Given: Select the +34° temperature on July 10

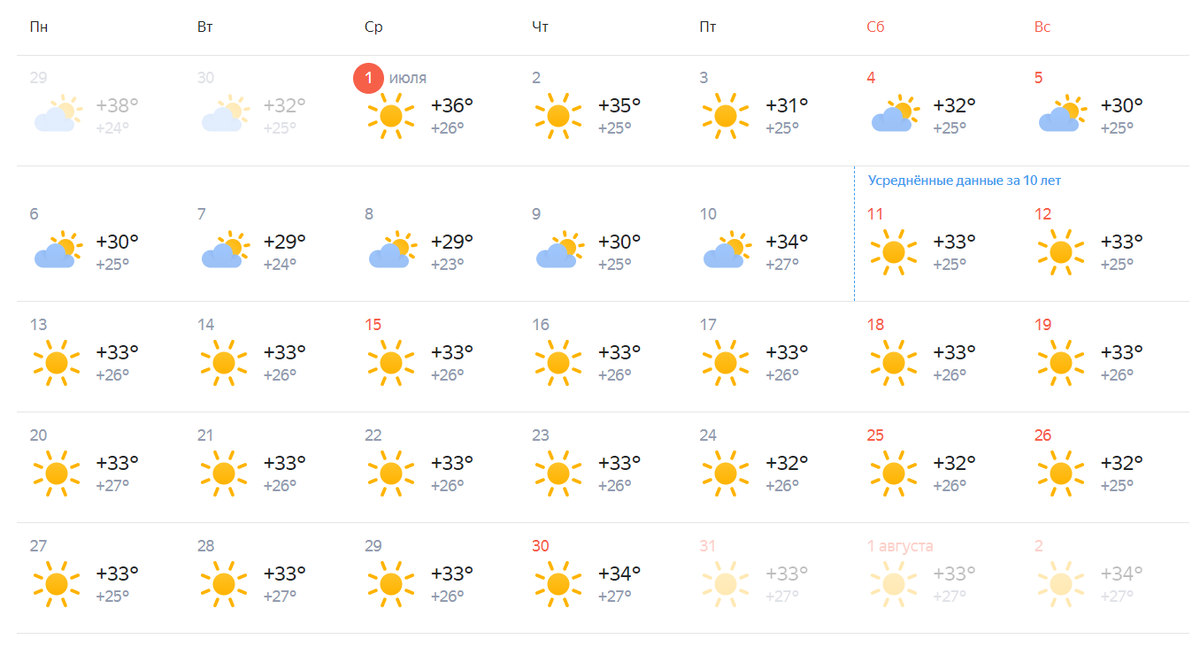Looking at the screenshot, I should click(786, 241).
